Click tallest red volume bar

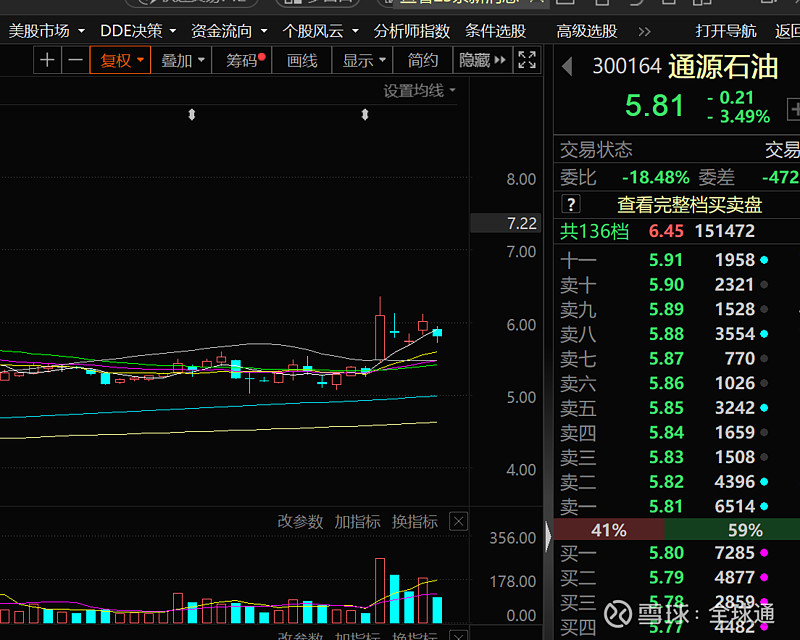point(380,590)
